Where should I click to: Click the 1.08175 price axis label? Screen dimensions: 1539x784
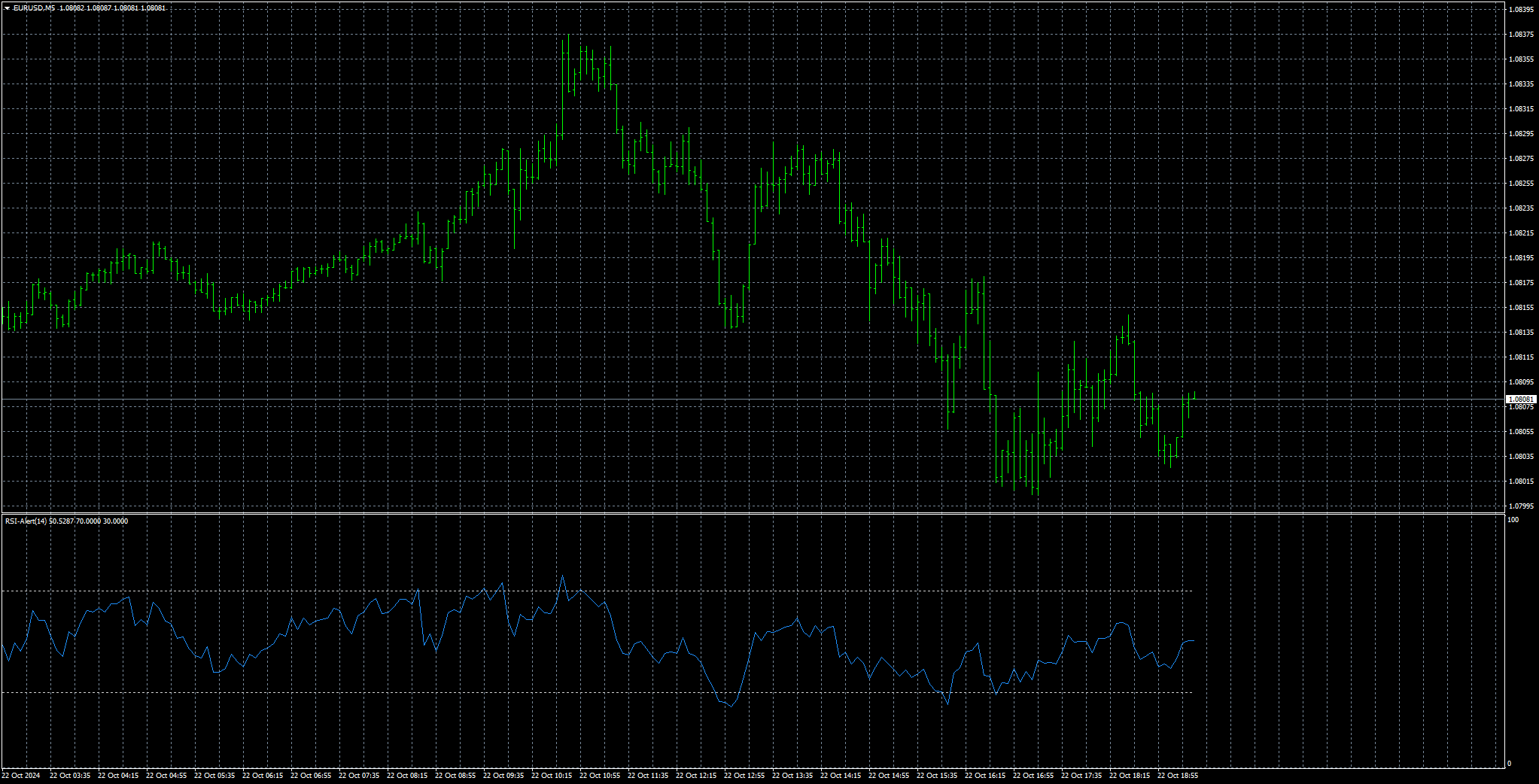click(1522, 283)
